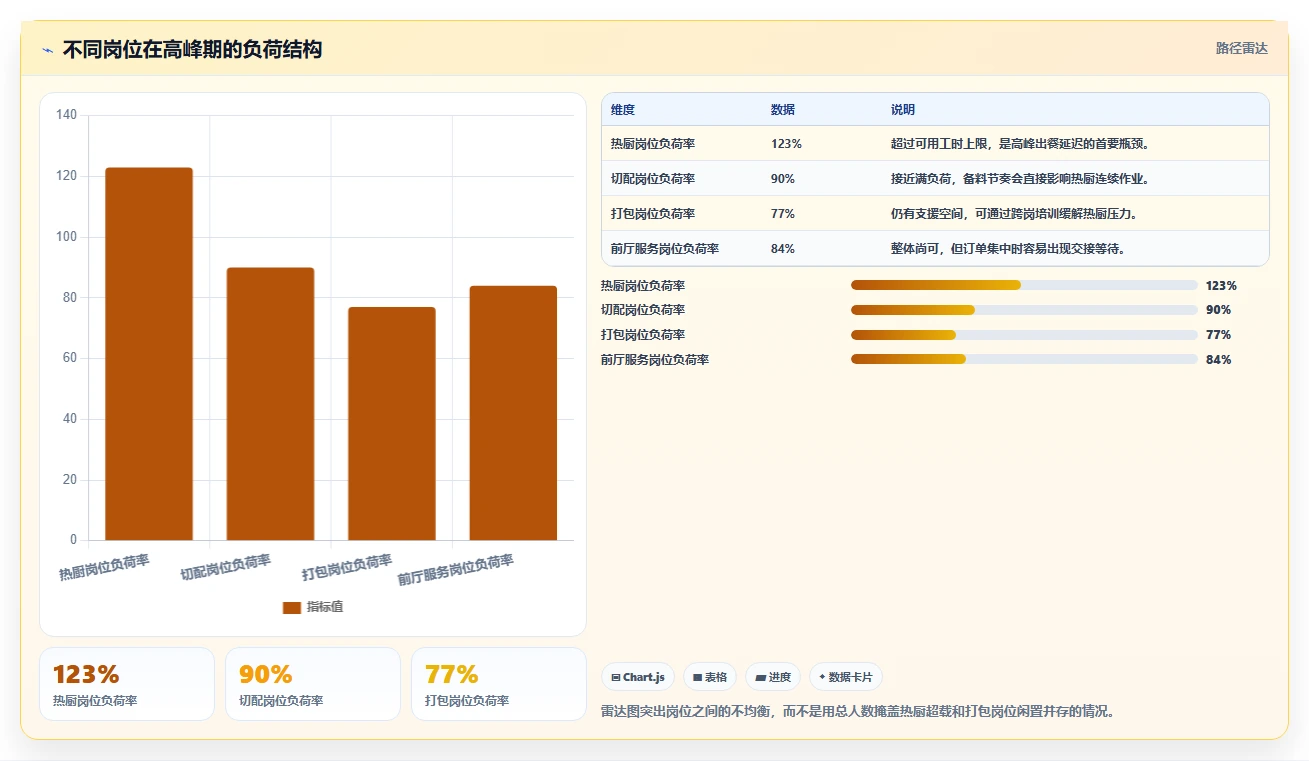Click the 打包岗位负荷率 x-axis label

coord(347,567)
